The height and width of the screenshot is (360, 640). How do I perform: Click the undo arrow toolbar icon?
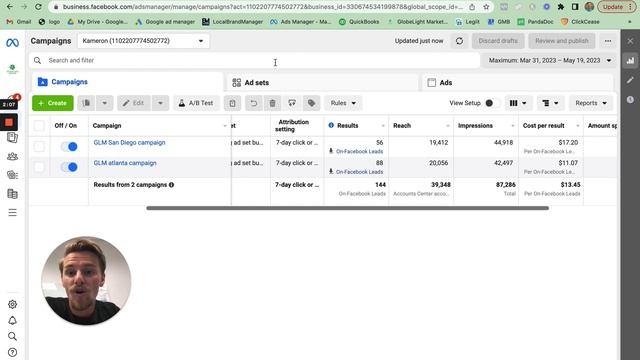pyautogui.click(x=253, y=103)
